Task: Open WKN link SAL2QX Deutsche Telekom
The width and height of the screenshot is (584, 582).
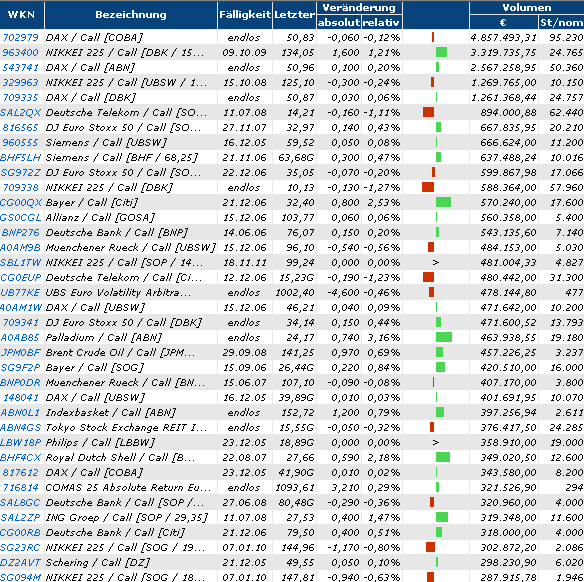Action: click(20, 112)
